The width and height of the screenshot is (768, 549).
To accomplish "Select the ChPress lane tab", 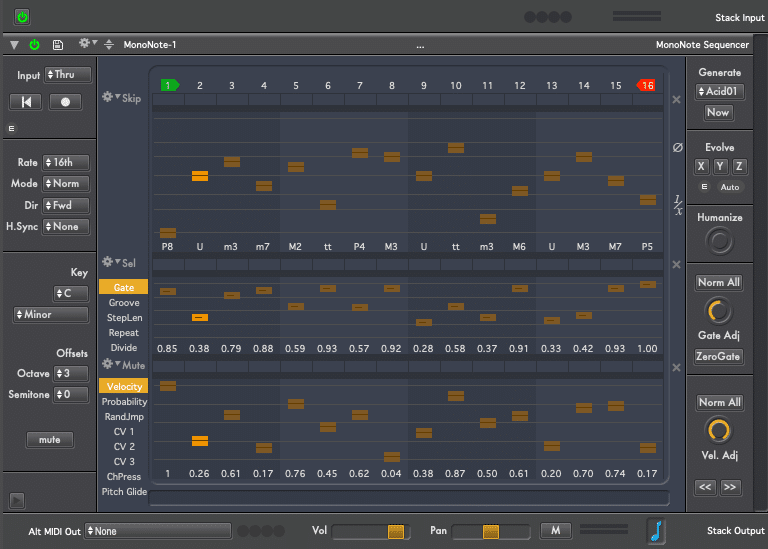I will point(124,477).
